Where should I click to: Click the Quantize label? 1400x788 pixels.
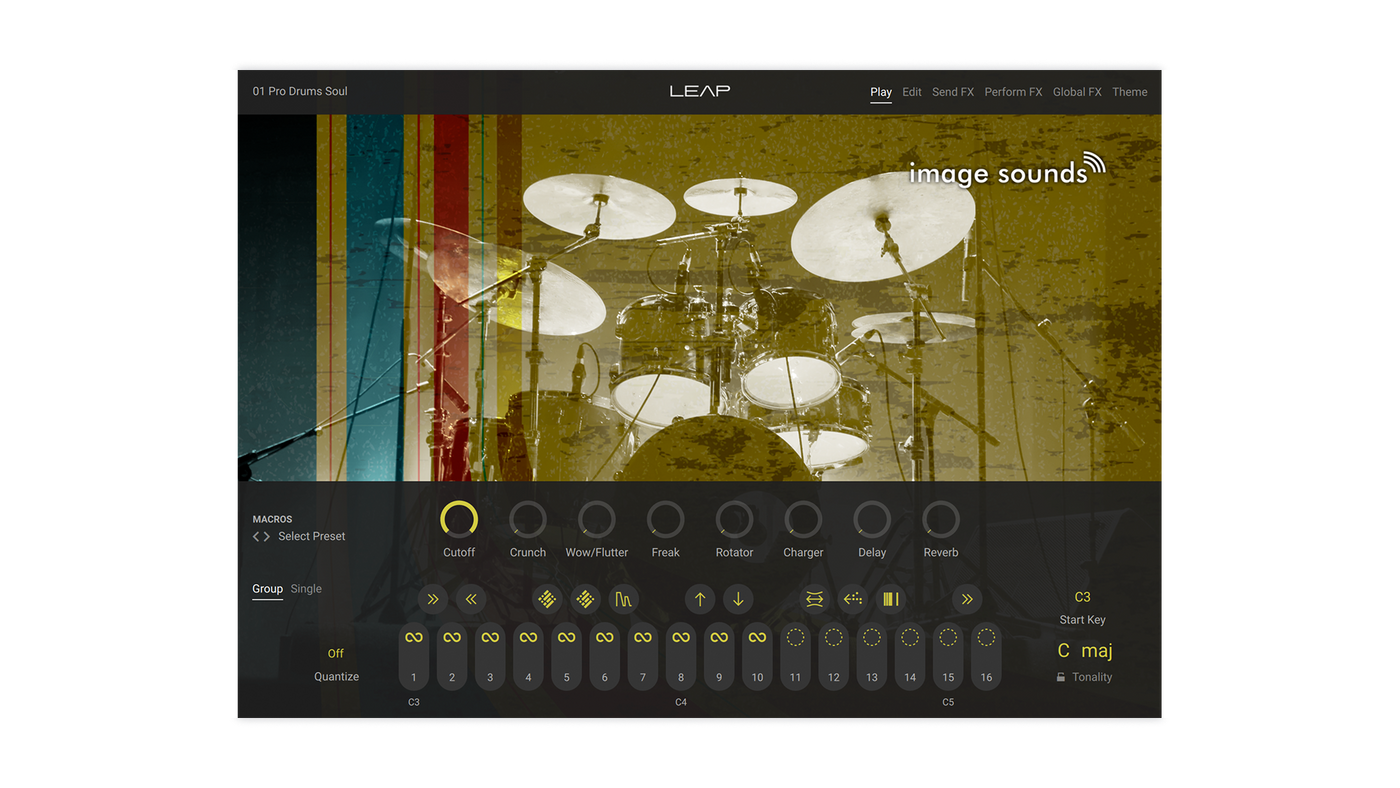336,677
